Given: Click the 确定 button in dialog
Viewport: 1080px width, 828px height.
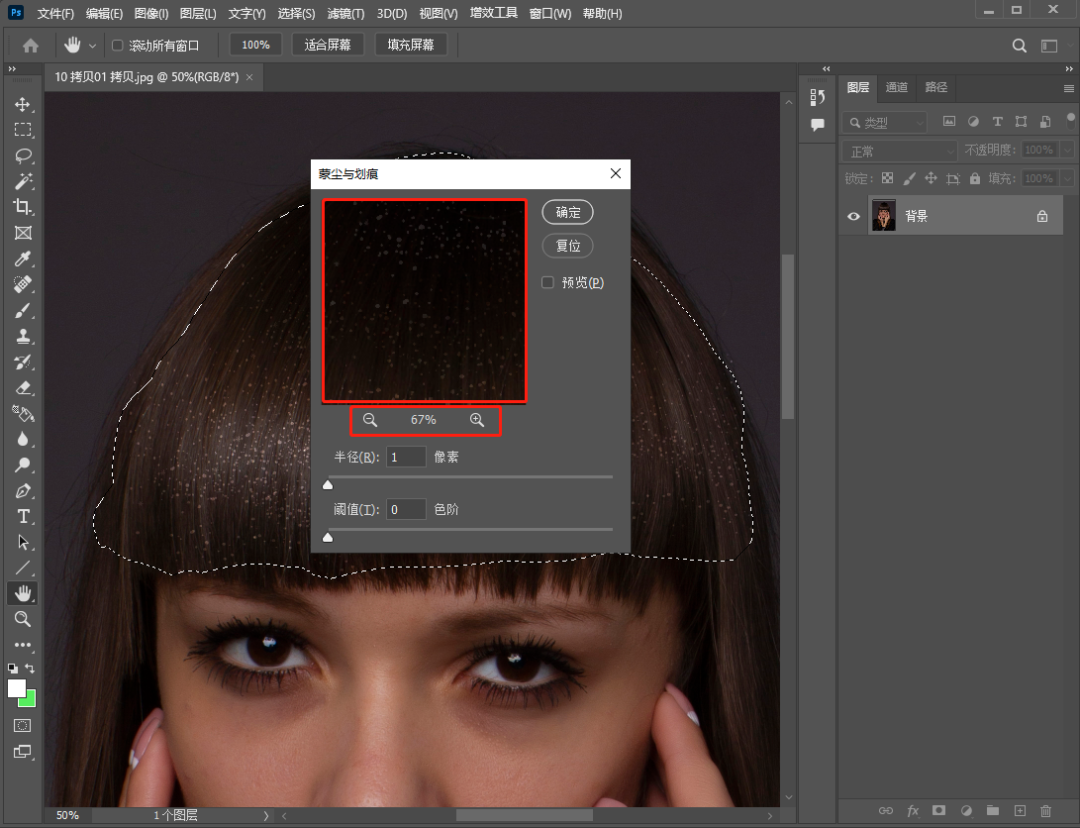Looking at the screenshot, I should 568,213.
